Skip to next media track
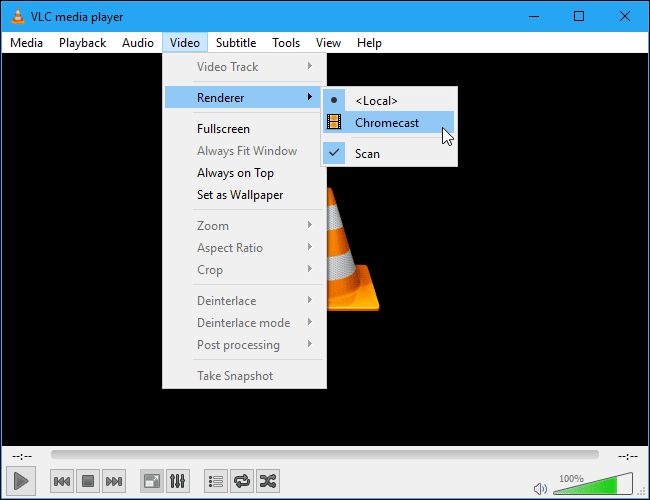 point(114,481)
